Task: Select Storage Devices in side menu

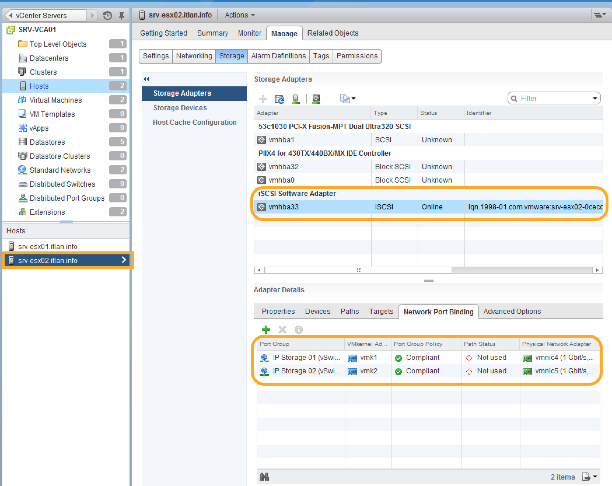Action: pos(181,107)
